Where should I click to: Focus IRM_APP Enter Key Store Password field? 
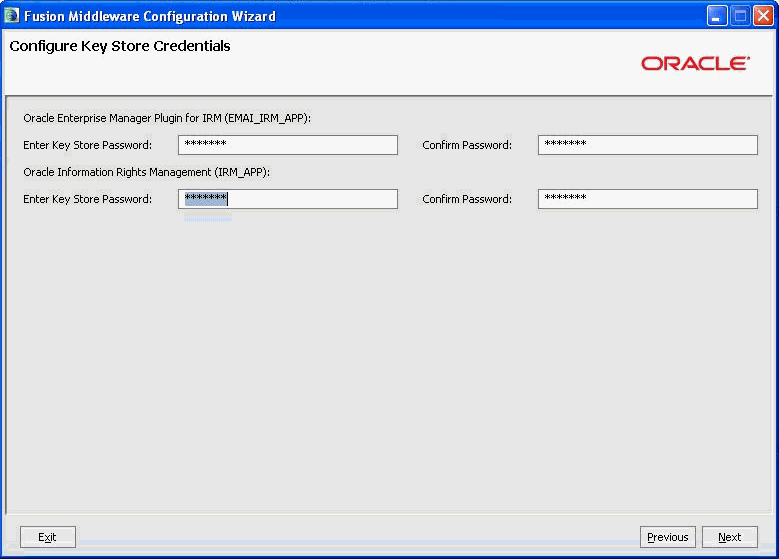click(x=288, y=199)
